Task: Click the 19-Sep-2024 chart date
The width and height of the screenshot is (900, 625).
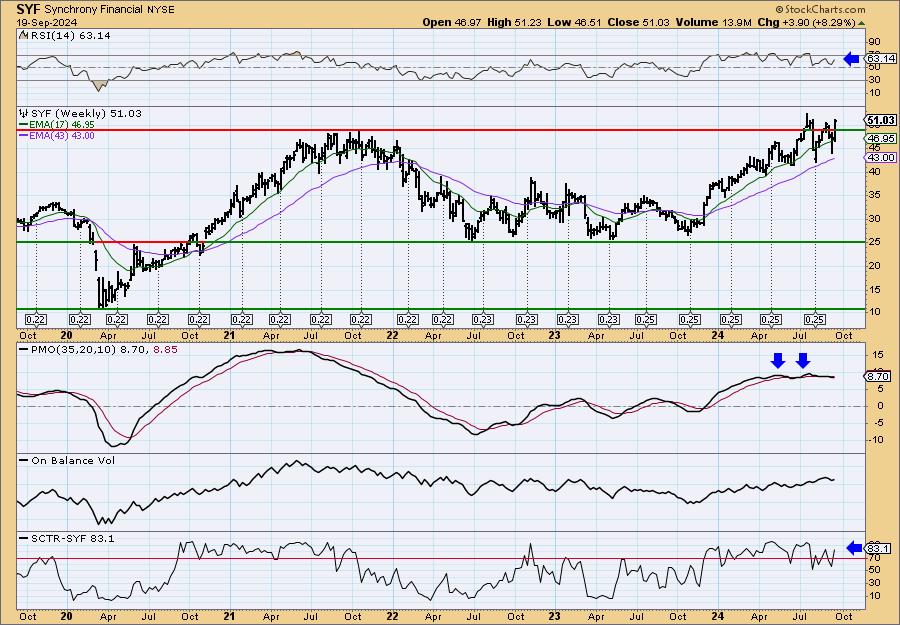Action: tap(44, 22)
